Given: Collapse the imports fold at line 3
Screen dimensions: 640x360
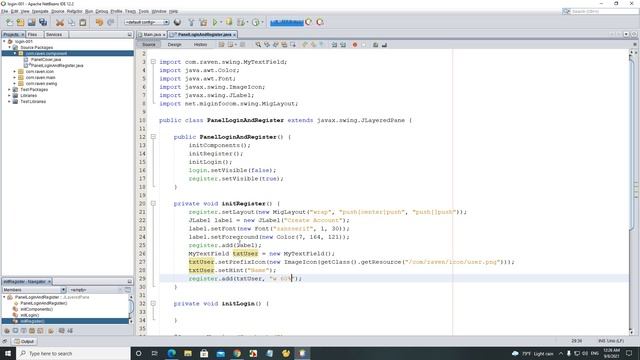Looking at the screenshot, I should 153,62.
